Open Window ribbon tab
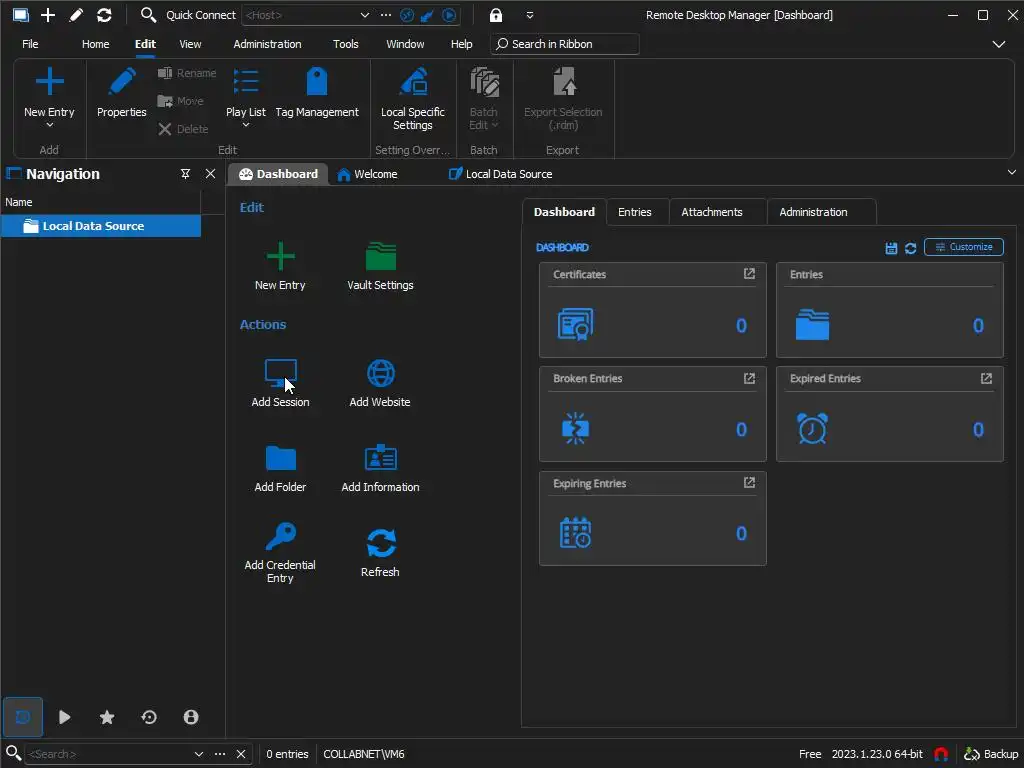This screenshot has height=768, width=1024. [x=405, y=44]
